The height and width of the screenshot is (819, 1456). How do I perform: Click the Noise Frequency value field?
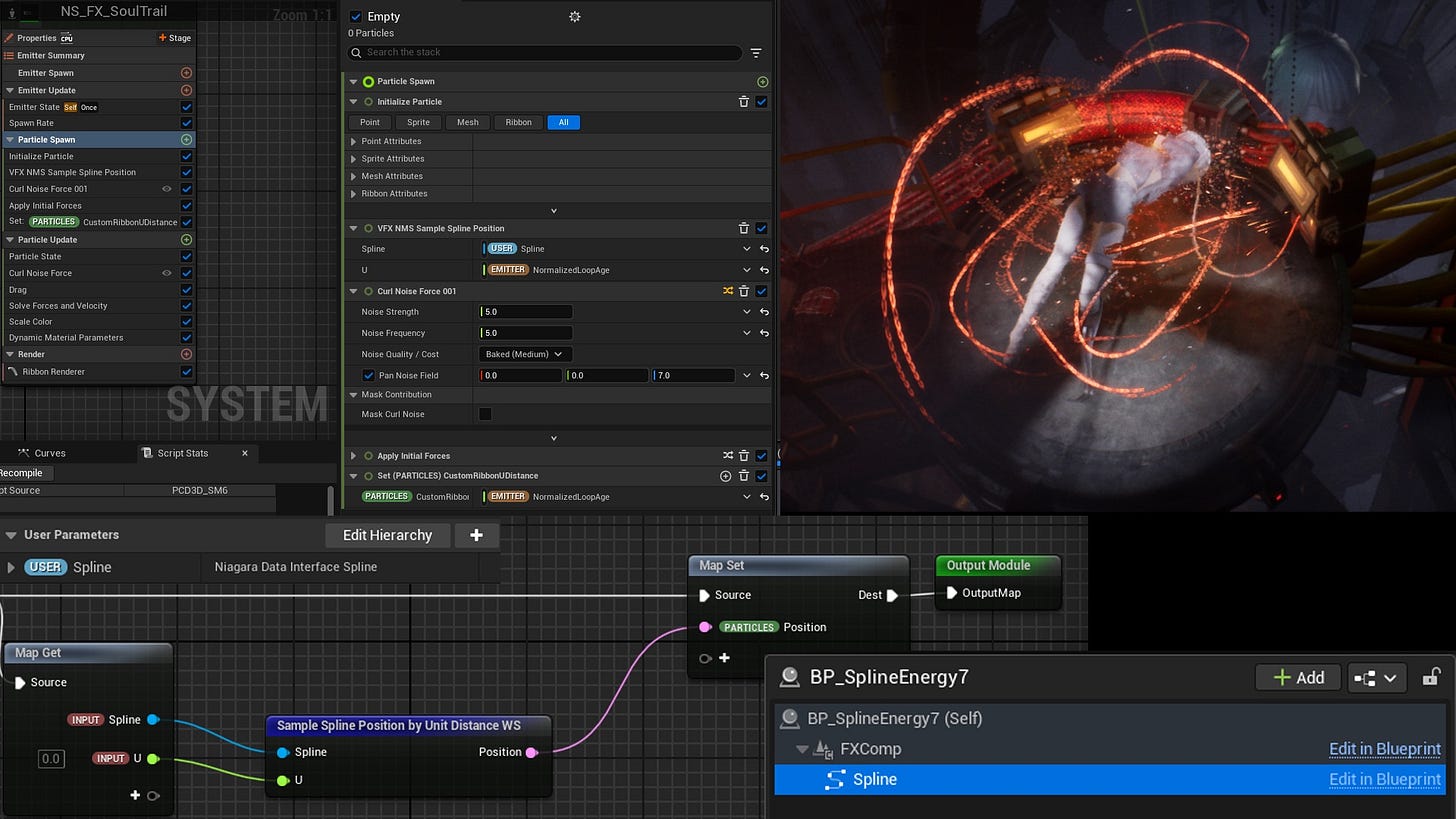pos(526,333)
